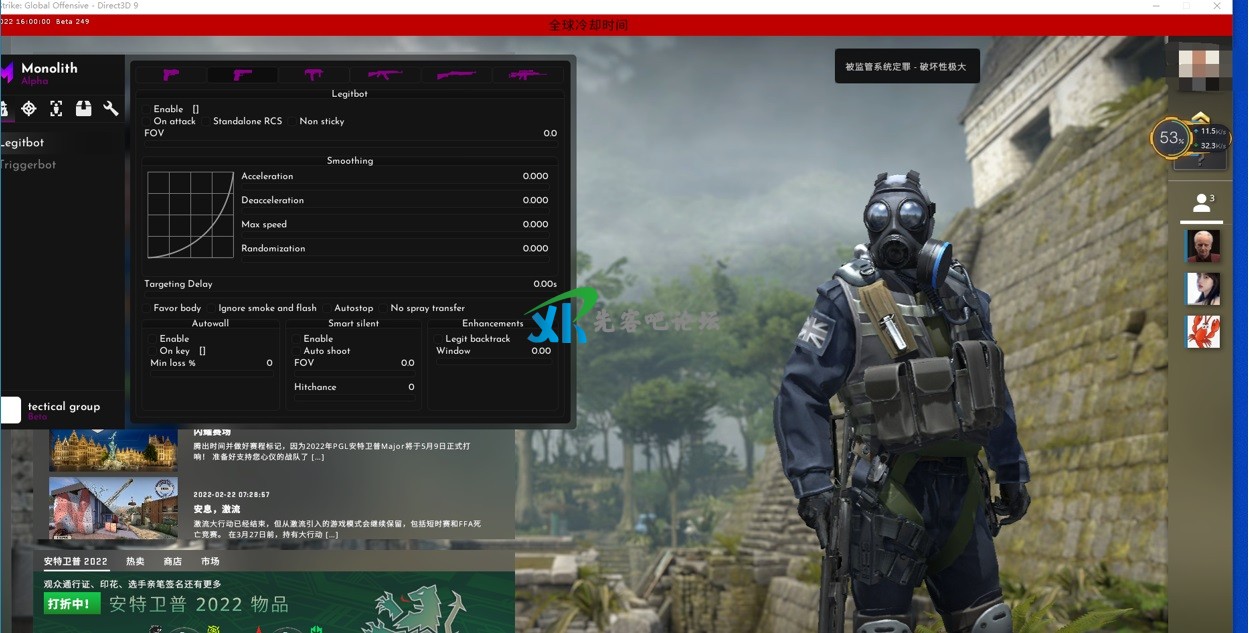Switch to the 市场 tab
The width and height of the screenshot is (1249, 633).
click(x=210, y=562)
